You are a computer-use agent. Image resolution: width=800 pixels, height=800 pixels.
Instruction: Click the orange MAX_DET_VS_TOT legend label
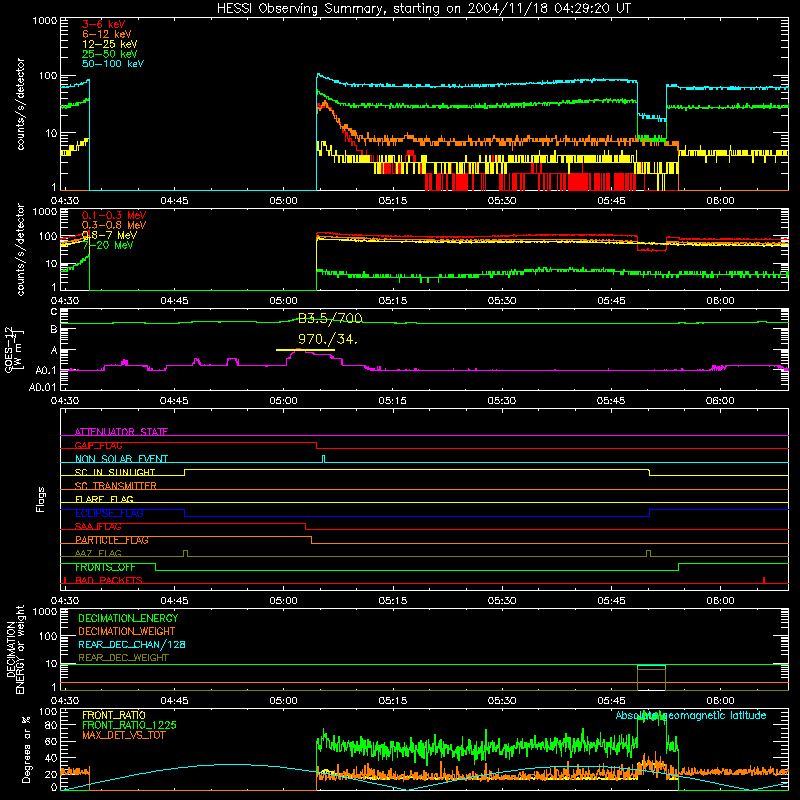coord(123,735)
